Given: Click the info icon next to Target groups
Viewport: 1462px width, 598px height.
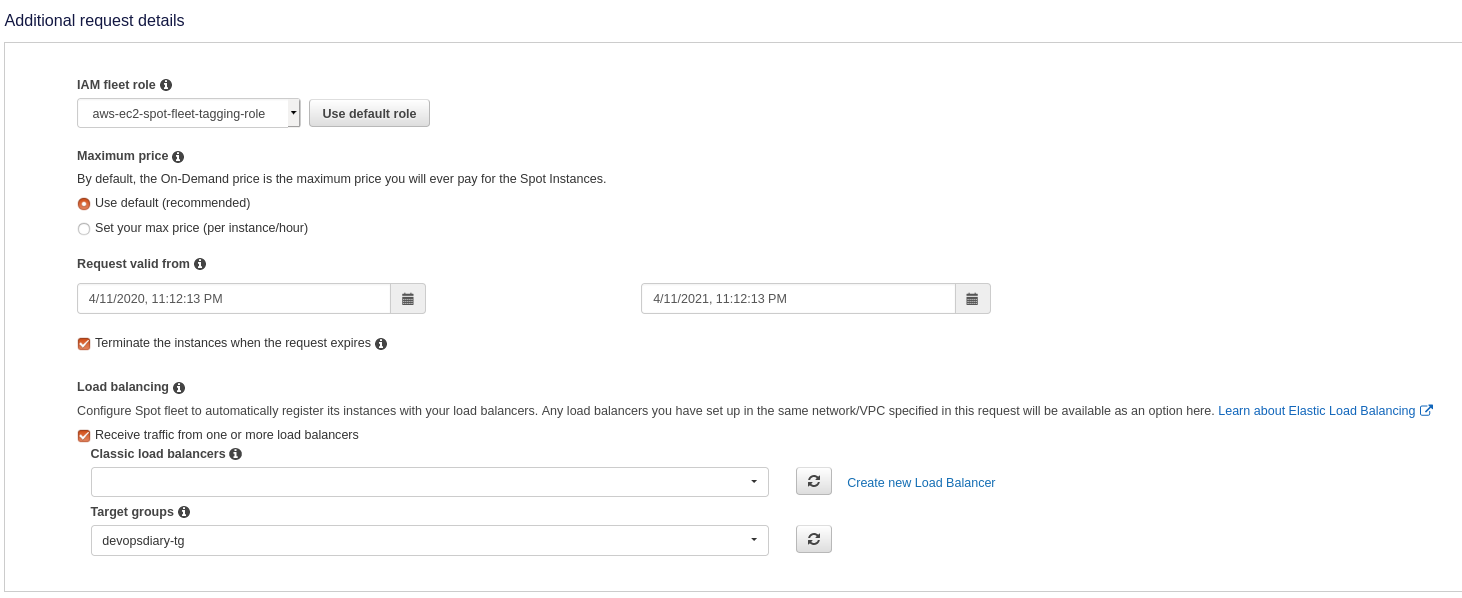Looking at the screenshot, I should [x=184, y=512].
